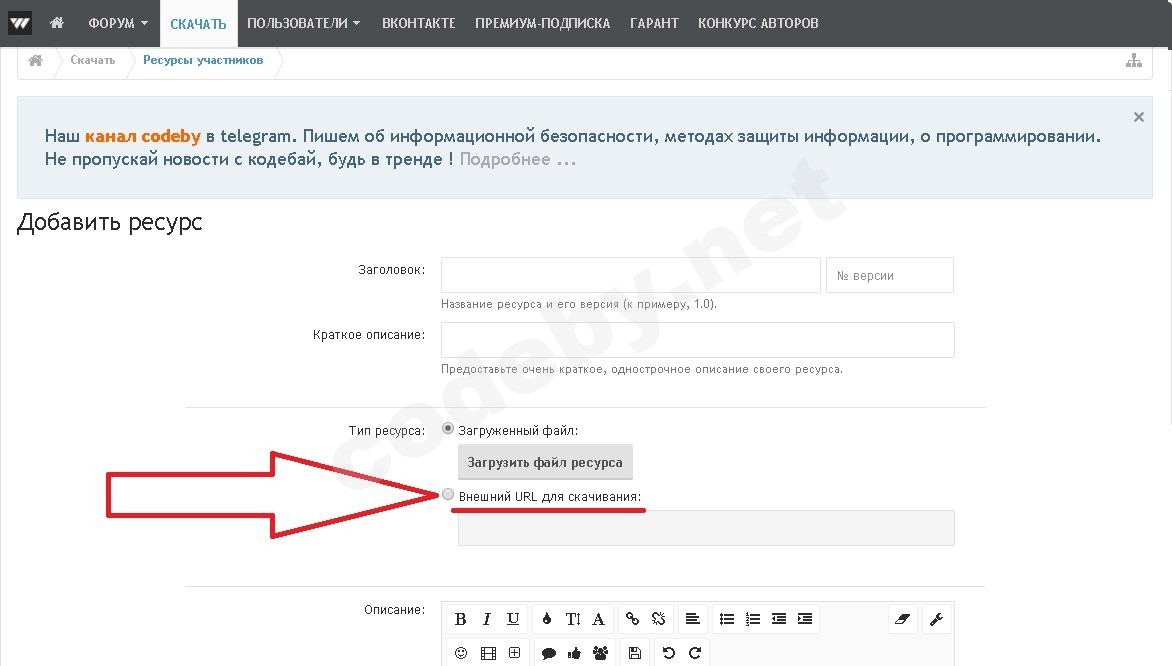The width and height of the screenshot is (1172, 666).
Task: Click the 'Тип ресурса:' label
Action: coord(386,431)
